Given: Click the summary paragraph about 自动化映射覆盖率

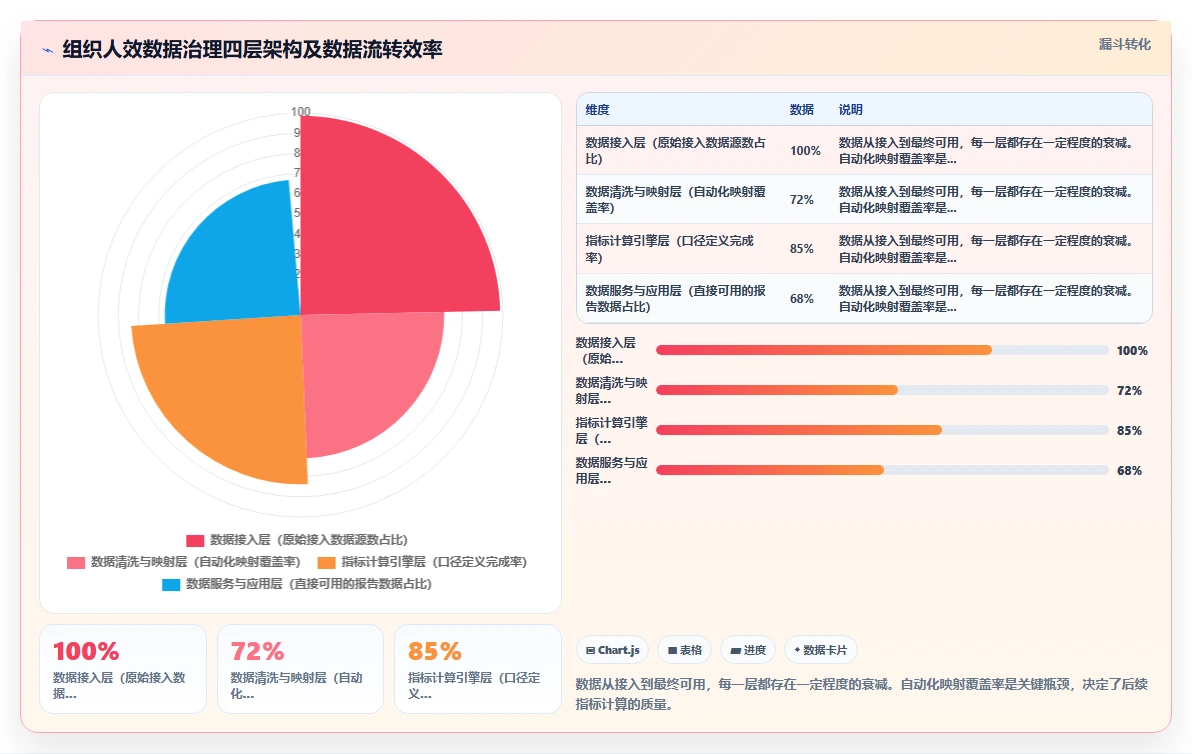Looking at the screenshot, I should (861, 694).
